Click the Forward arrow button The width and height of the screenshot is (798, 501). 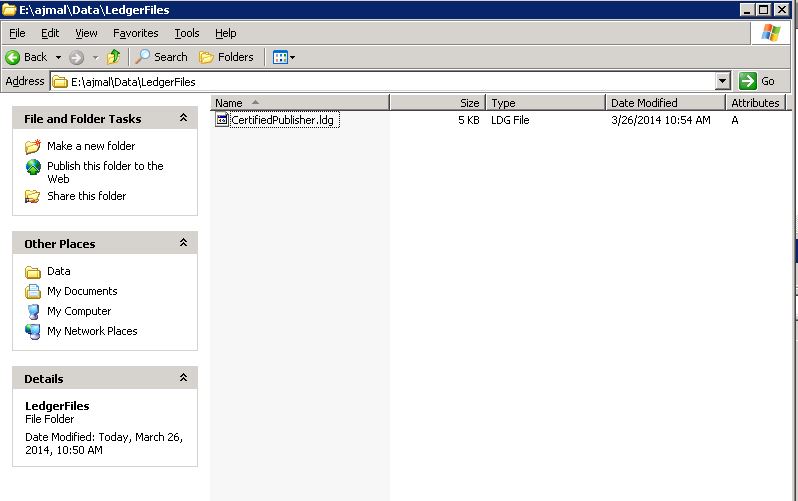pos(76,57)
